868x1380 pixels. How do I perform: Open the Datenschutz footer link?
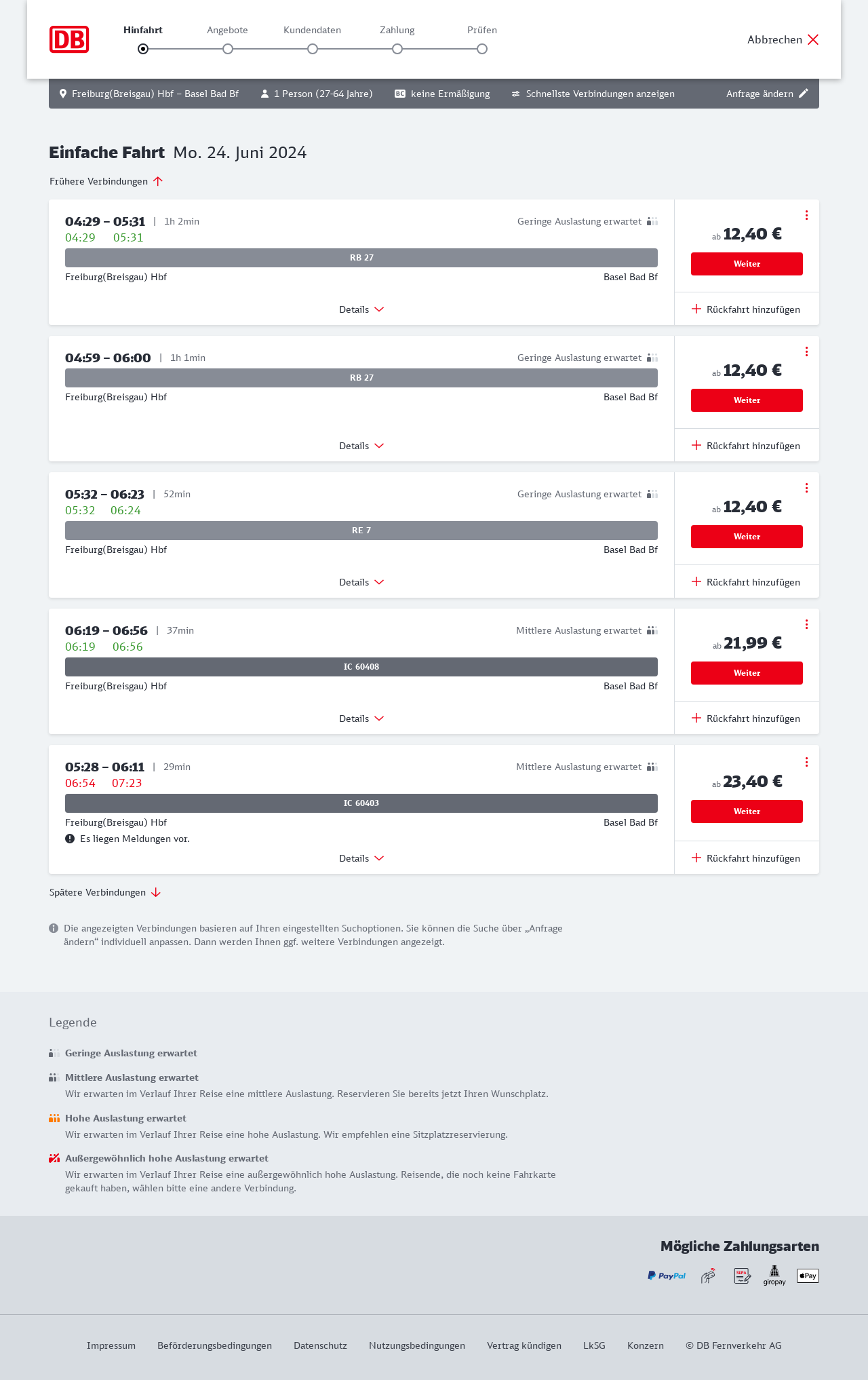(320, 1345)
